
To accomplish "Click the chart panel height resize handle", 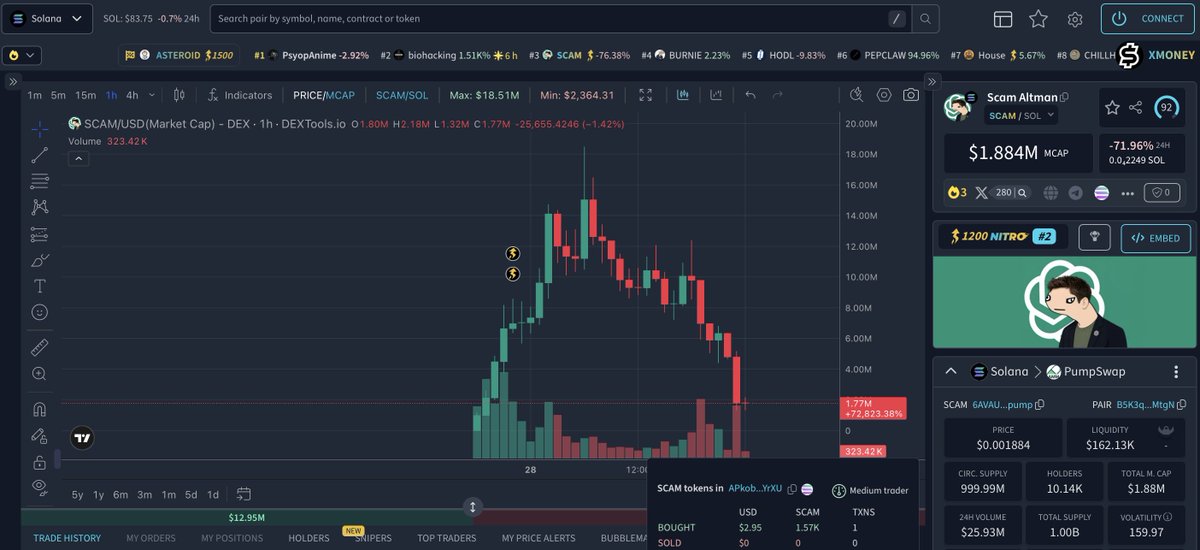I will tap(473, 507).
